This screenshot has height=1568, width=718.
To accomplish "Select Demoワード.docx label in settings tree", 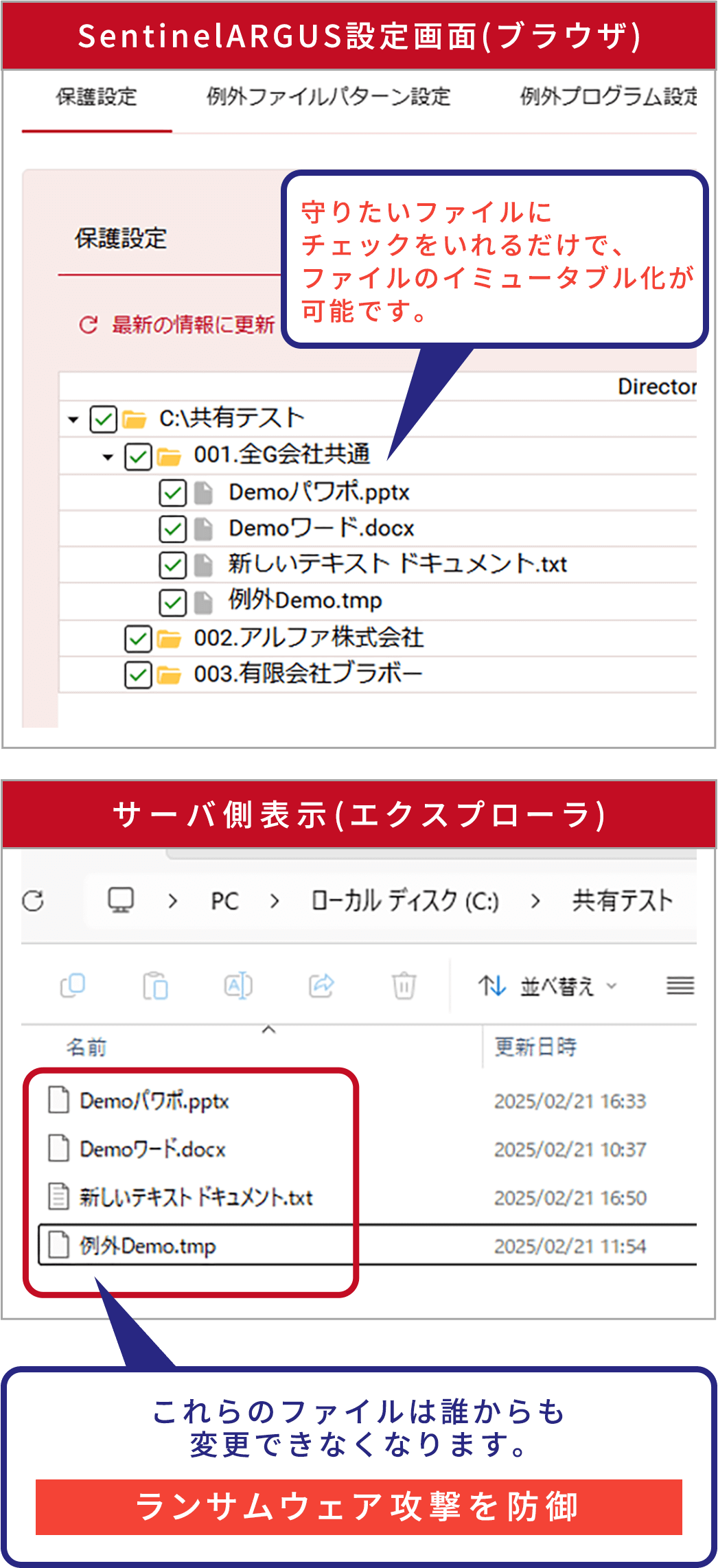I will click(x=321, y=528).
